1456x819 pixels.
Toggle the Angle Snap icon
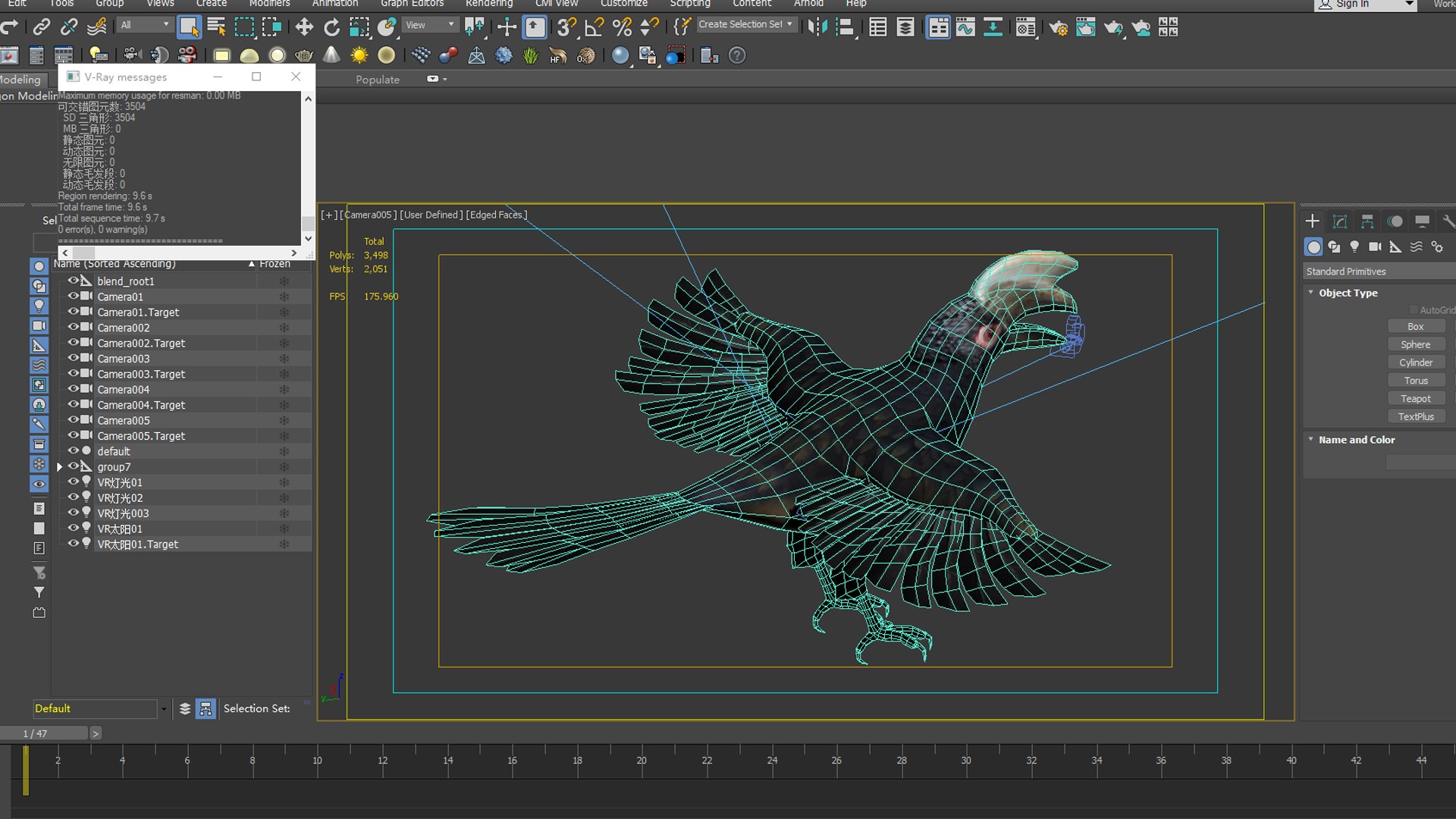[x=595, y=28]
